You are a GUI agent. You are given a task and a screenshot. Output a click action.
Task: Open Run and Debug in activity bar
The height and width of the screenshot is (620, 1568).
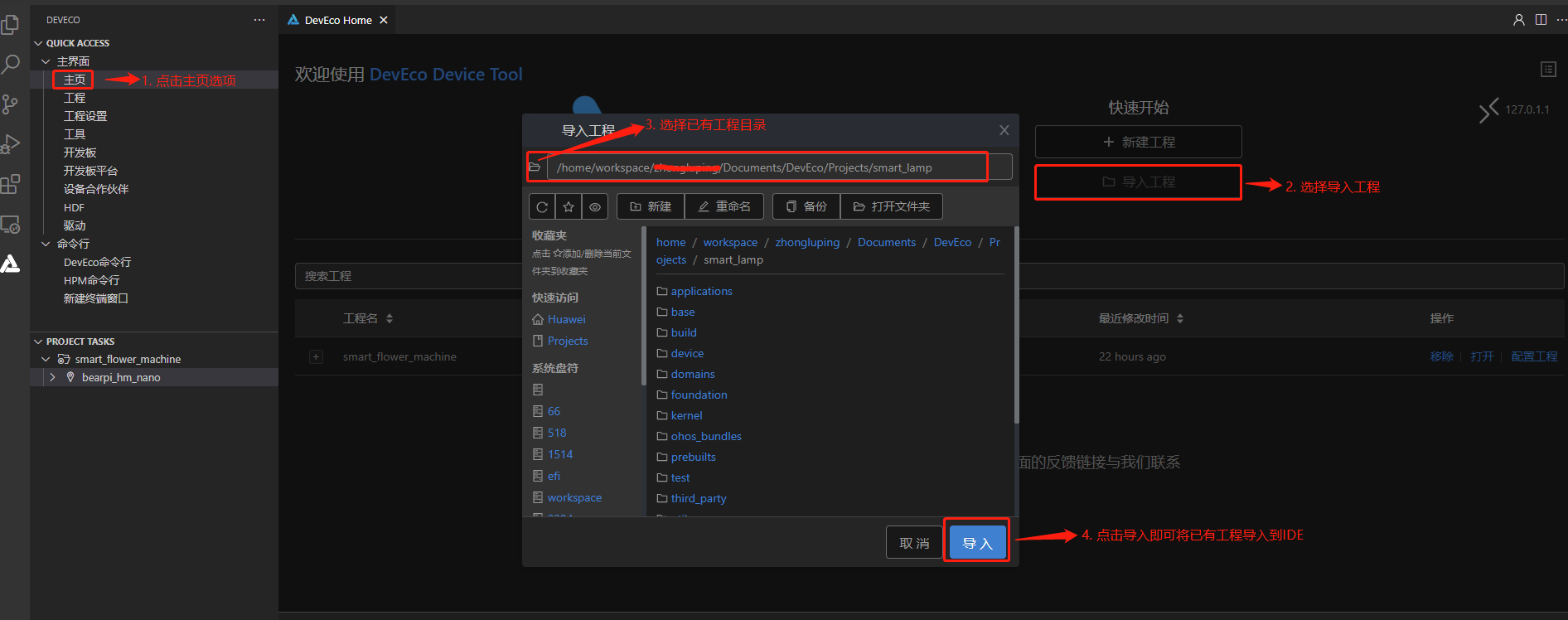10,144
